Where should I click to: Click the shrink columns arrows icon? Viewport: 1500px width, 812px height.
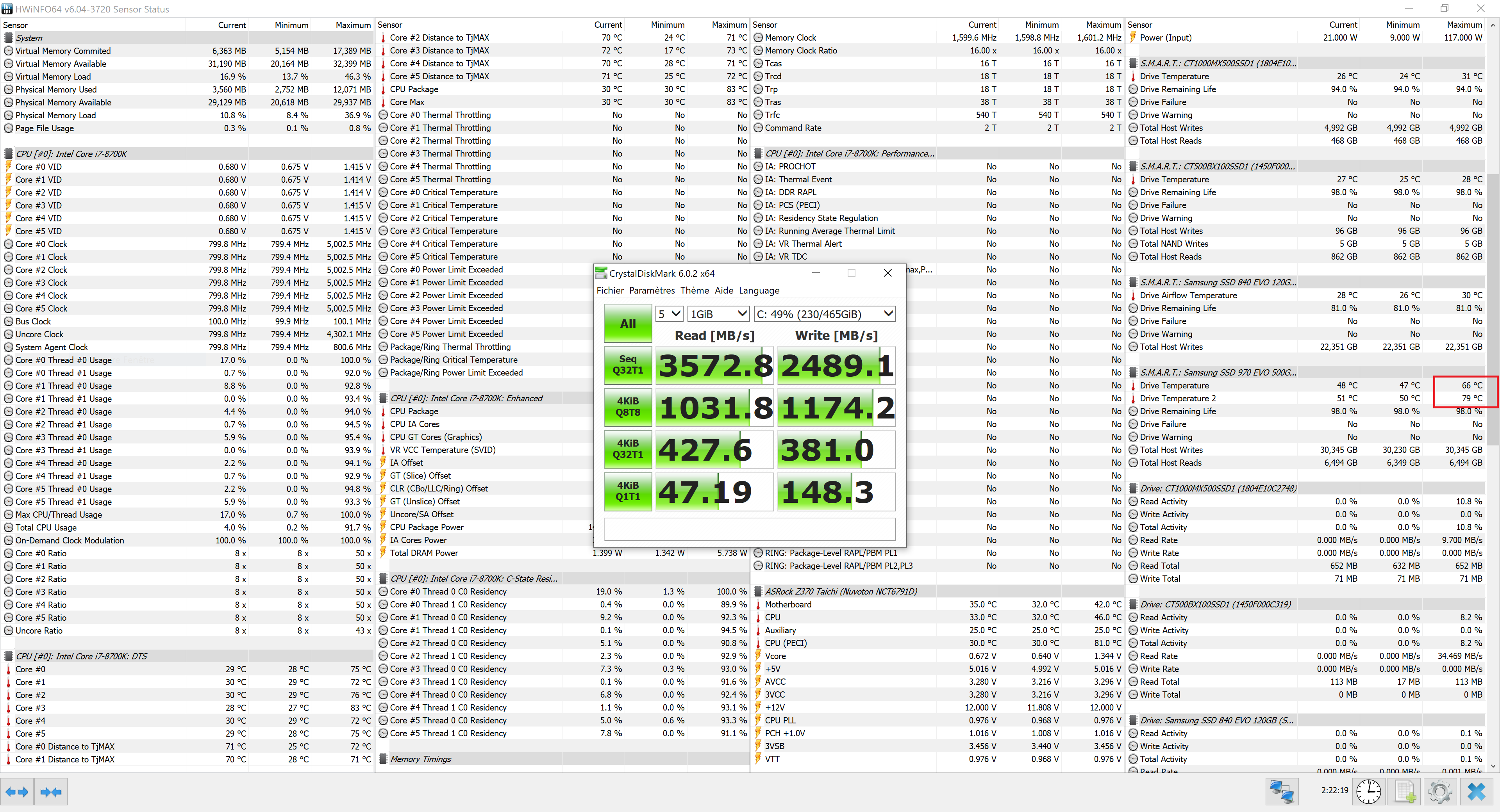pos(51,792)
